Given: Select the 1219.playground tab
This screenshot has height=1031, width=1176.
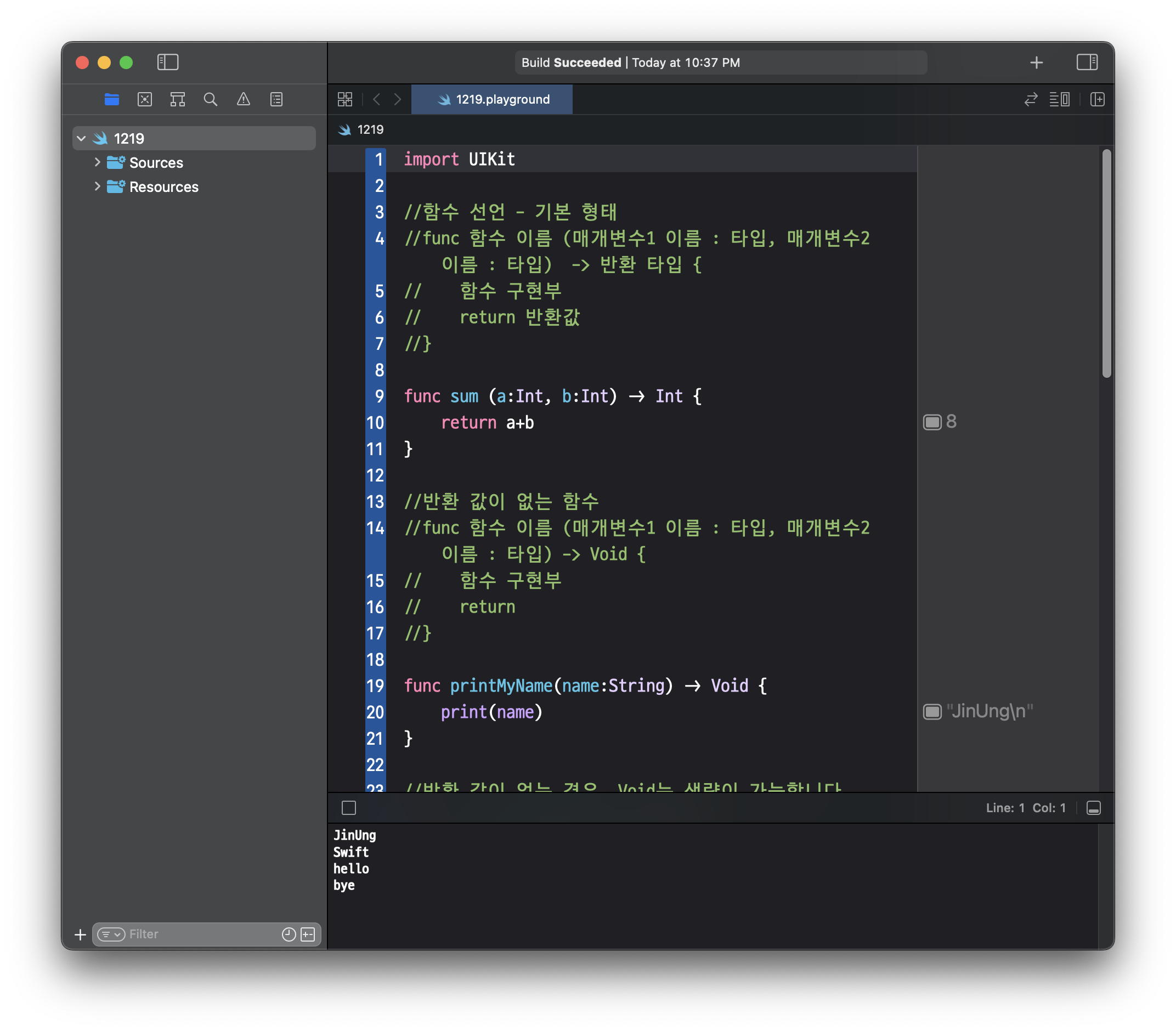Looking at the screenshot, I should (492, 99).
